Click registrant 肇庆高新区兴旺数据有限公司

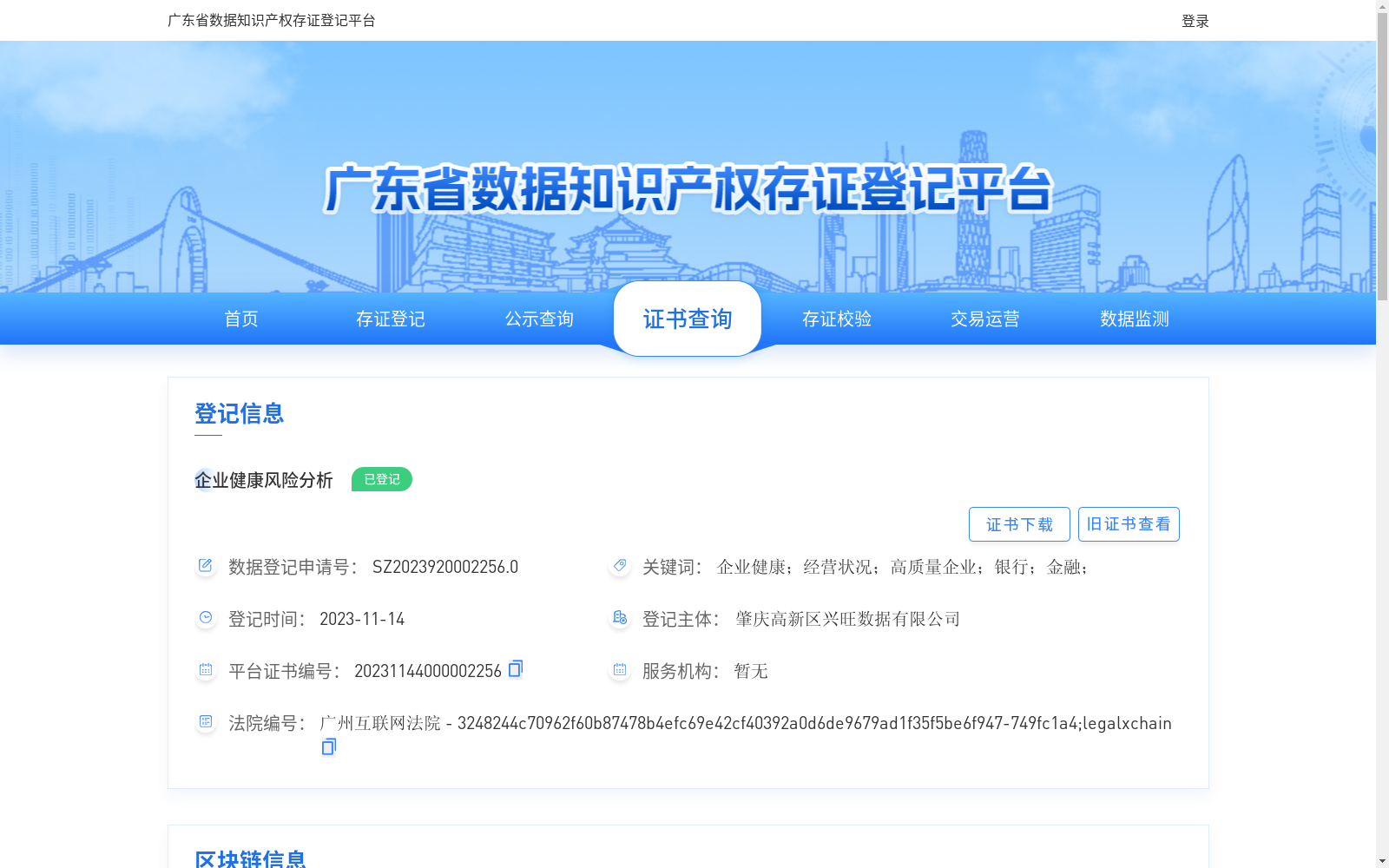[x=847, y=619]
